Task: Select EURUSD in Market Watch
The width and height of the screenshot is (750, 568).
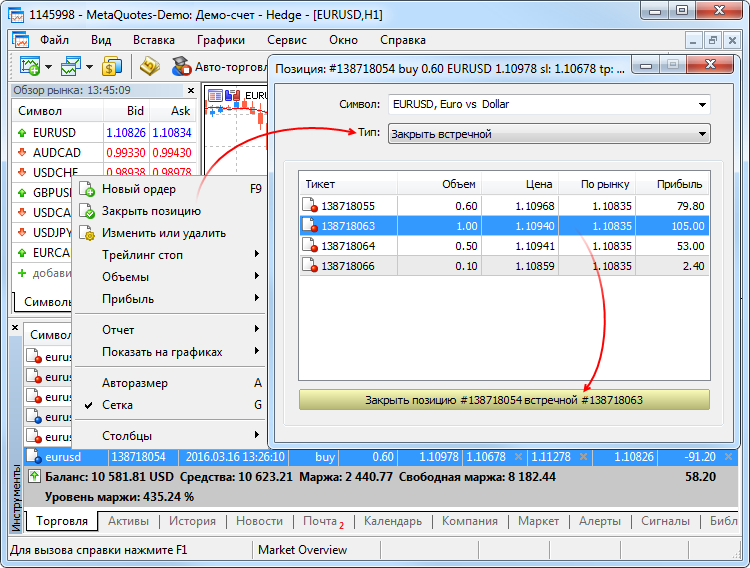Action: click(104, 133)
